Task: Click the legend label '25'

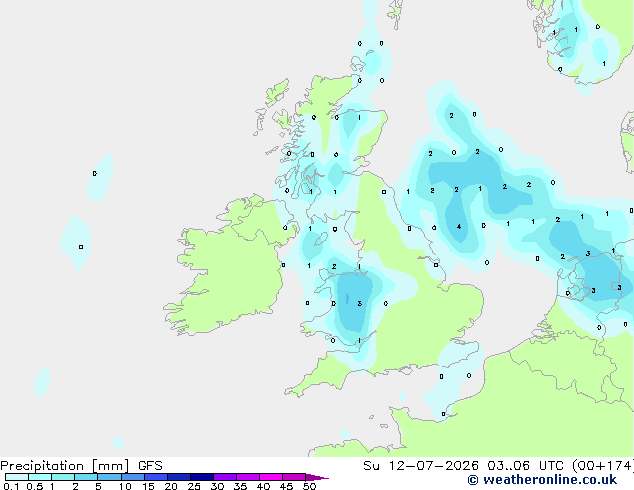Action: click(194, 486)
